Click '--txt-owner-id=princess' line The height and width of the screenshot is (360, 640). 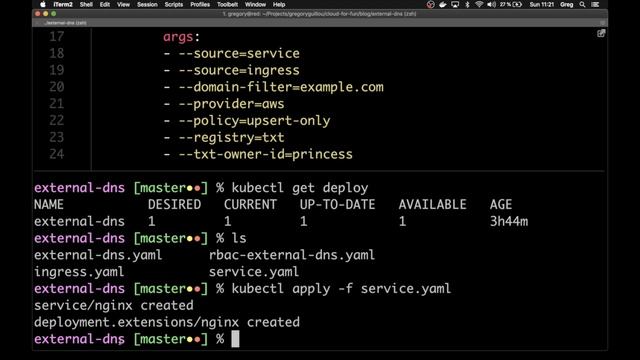point(258,154)
